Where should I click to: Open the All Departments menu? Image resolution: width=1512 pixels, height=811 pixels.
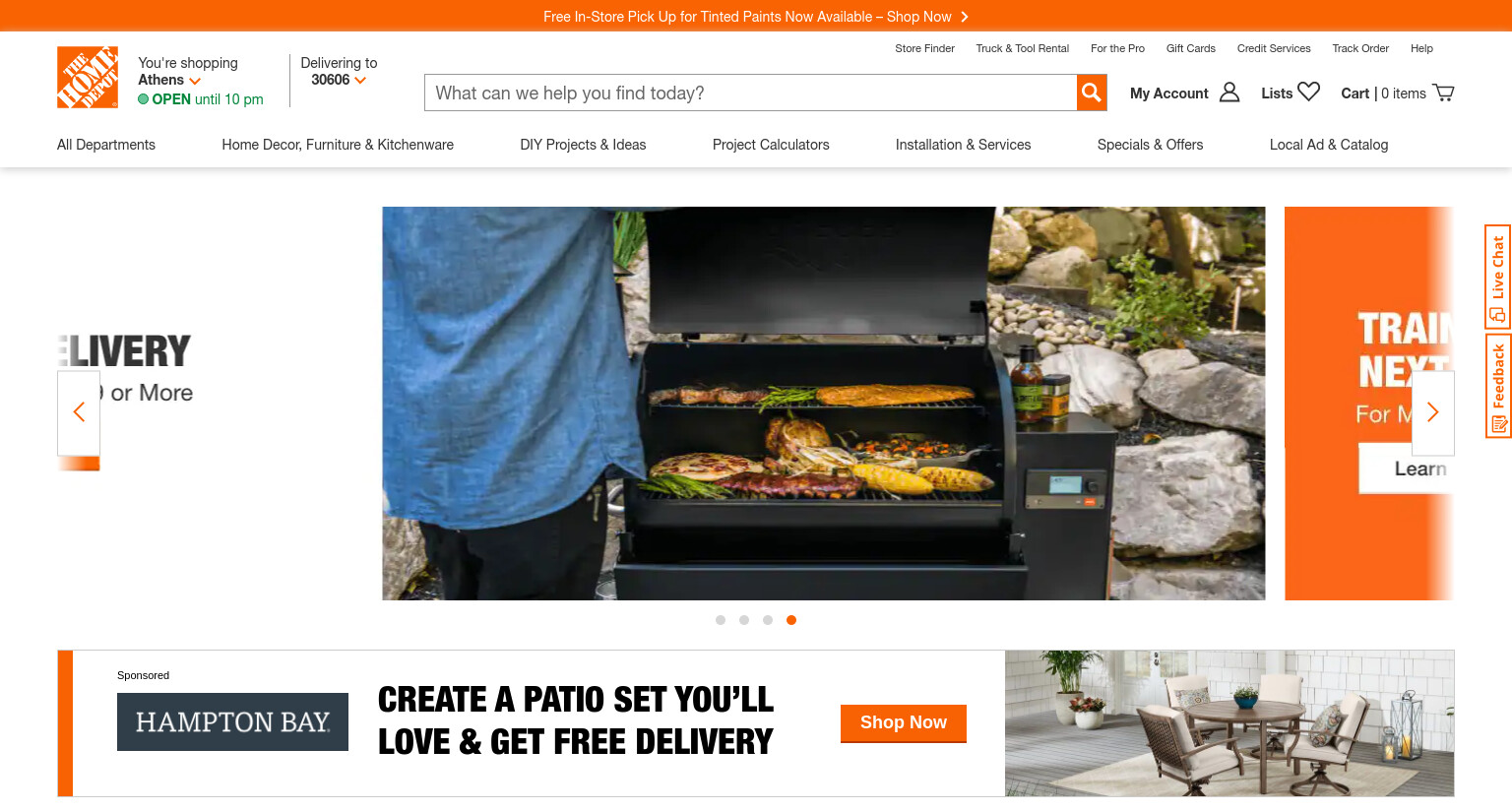(106, 145)
